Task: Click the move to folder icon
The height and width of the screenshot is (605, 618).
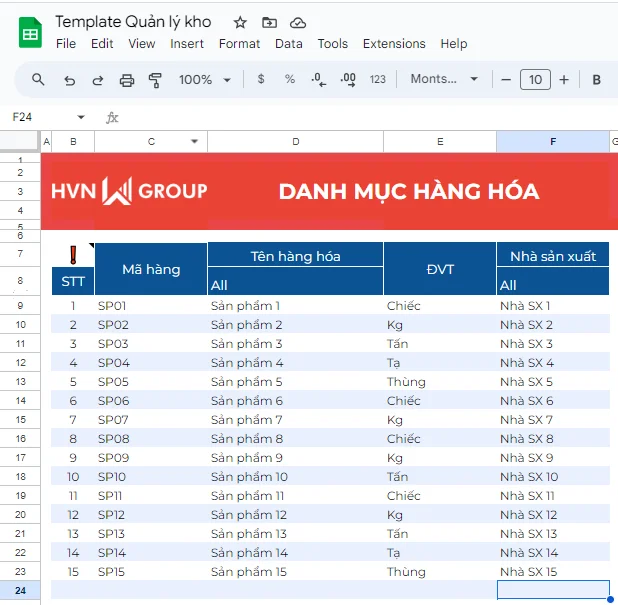Action: point(269,22)
